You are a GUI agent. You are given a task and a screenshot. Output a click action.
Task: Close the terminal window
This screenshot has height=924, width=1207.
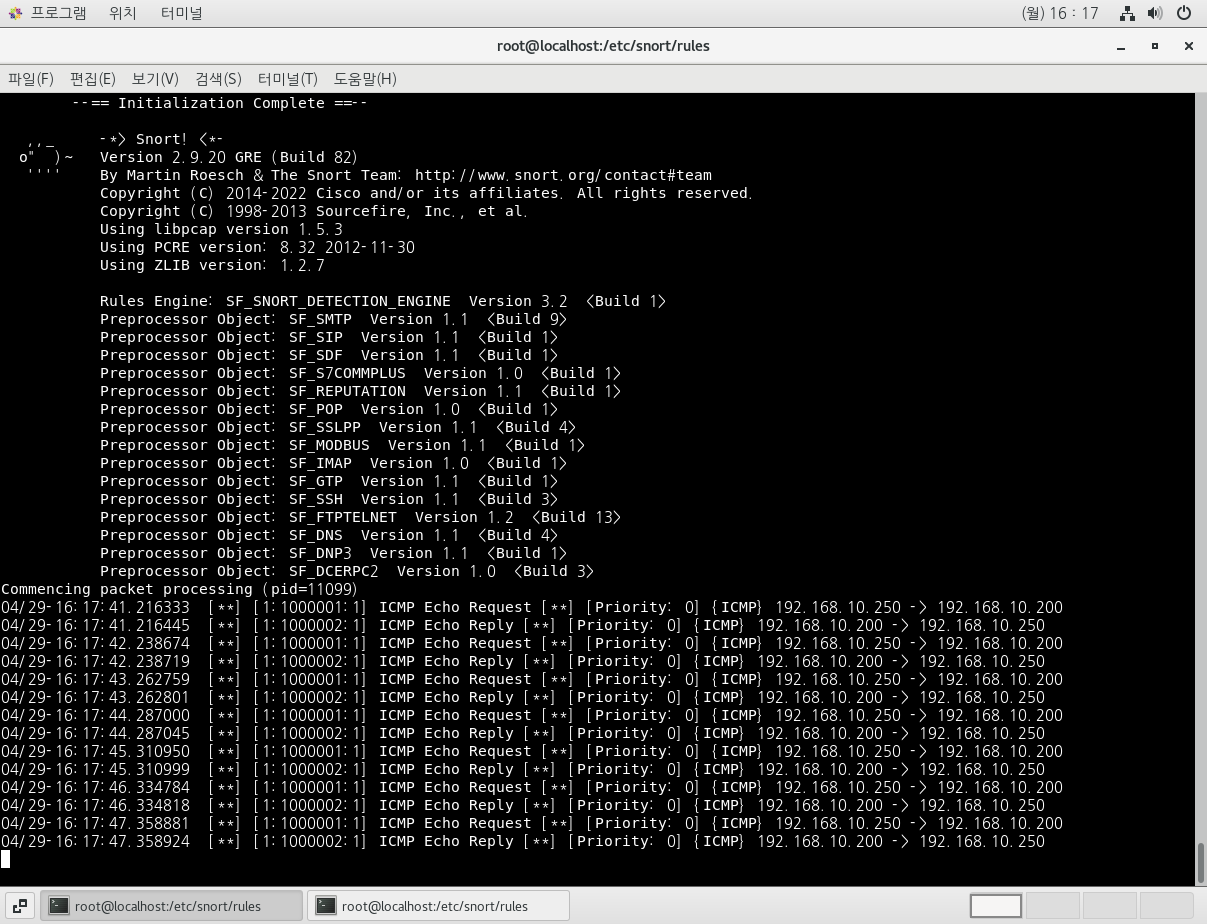click(1188, 46)
